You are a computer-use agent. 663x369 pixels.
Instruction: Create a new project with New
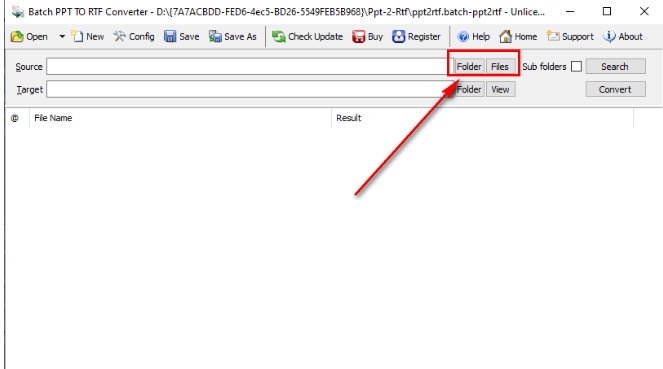pyautogui.click(x=88, y=37)
